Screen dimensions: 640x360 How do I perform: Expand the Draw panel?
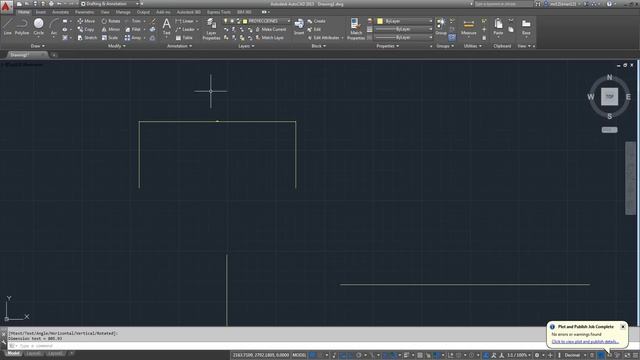(38, 46)
